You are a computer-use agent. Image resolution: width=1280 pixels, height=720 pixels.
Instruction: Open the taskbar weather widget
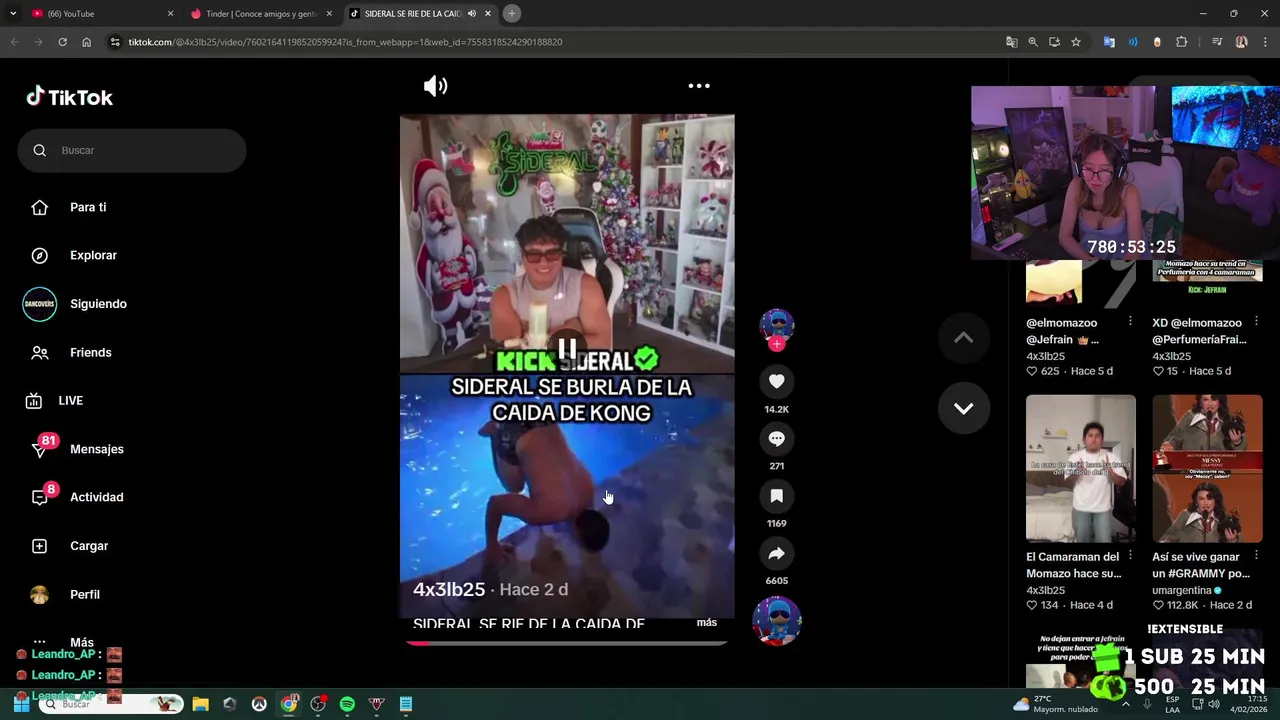point(1055,704)
